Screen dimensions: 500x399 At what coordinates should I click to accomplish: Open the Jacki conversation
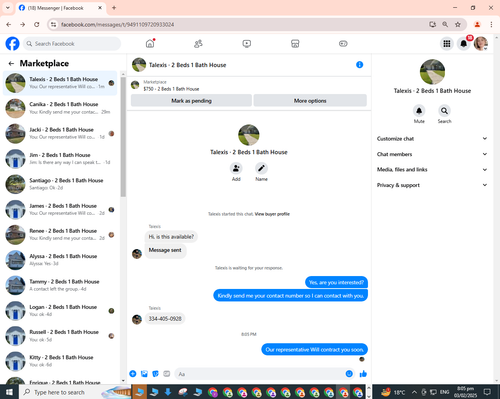coord(60,133)
